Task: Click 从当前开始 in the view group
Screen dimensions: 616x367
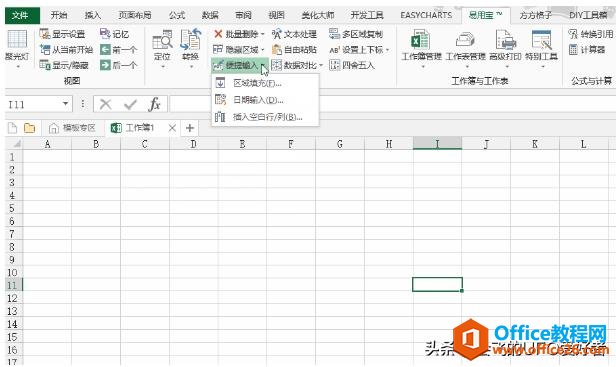Action: coord(66,50)
